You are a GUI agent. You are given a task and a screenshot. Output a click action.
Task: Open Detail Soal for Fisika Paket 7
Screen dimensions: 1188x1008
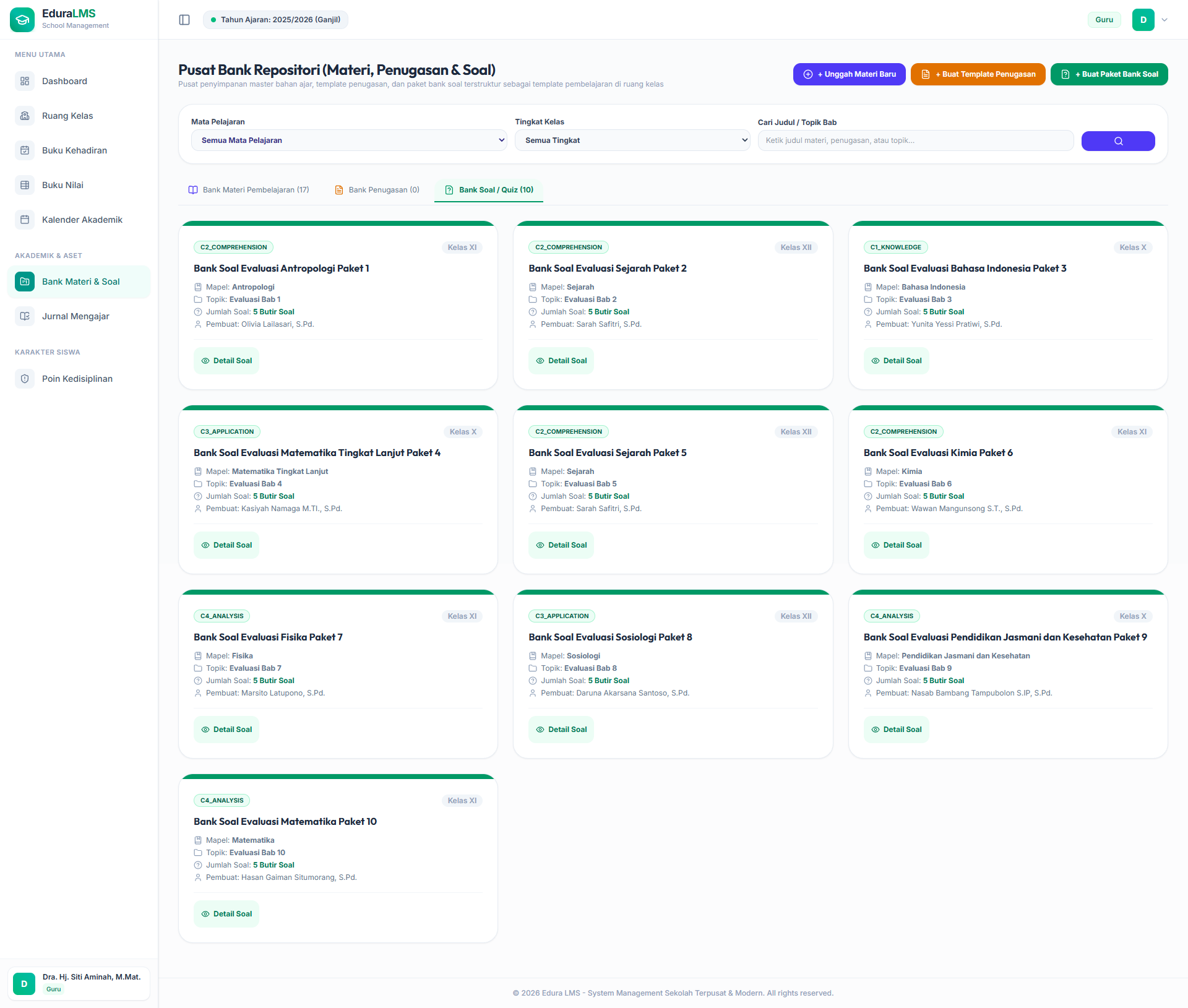(x=226, y=730)
